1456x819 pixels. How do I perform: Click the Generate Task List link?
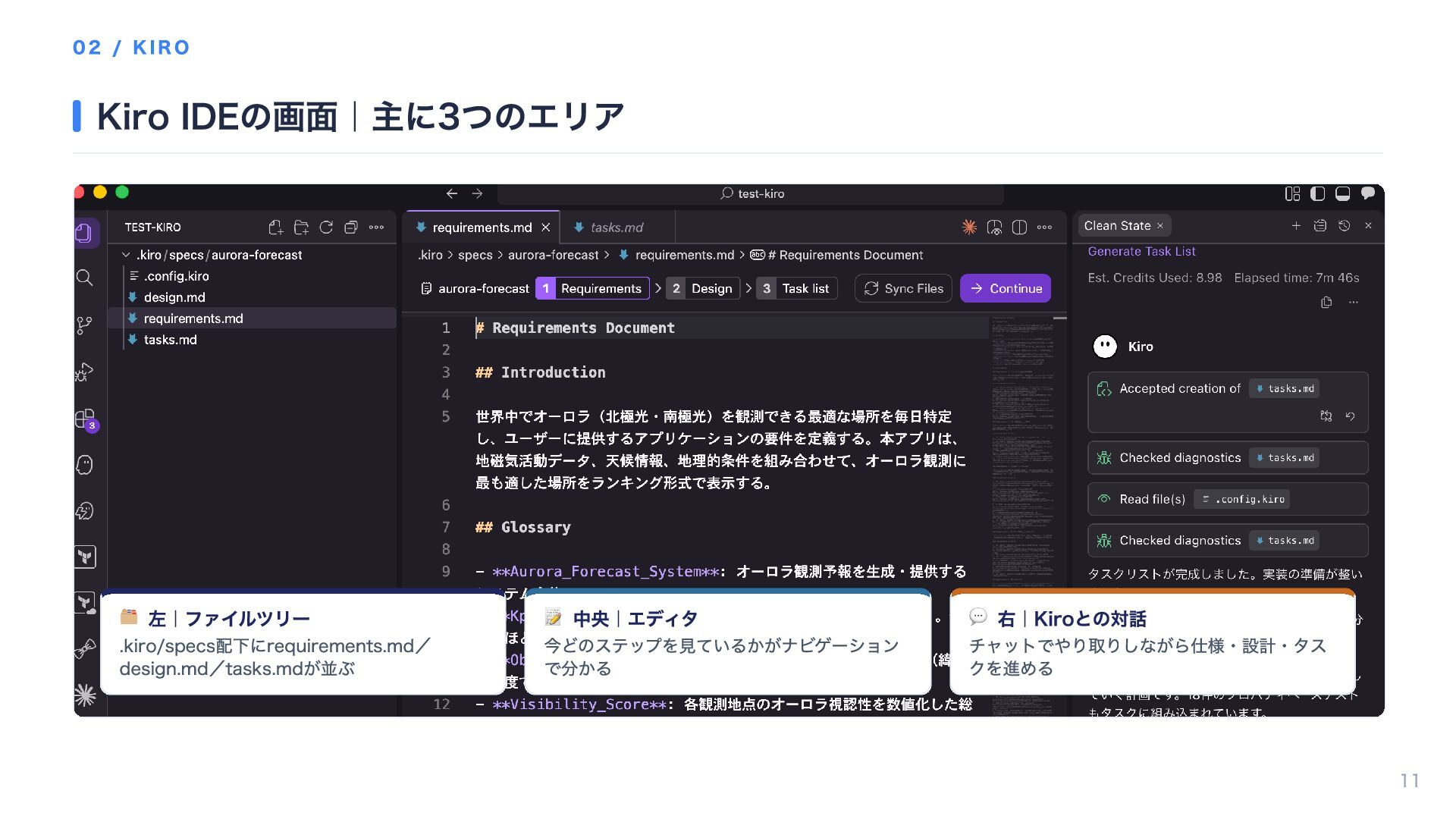1141,252
